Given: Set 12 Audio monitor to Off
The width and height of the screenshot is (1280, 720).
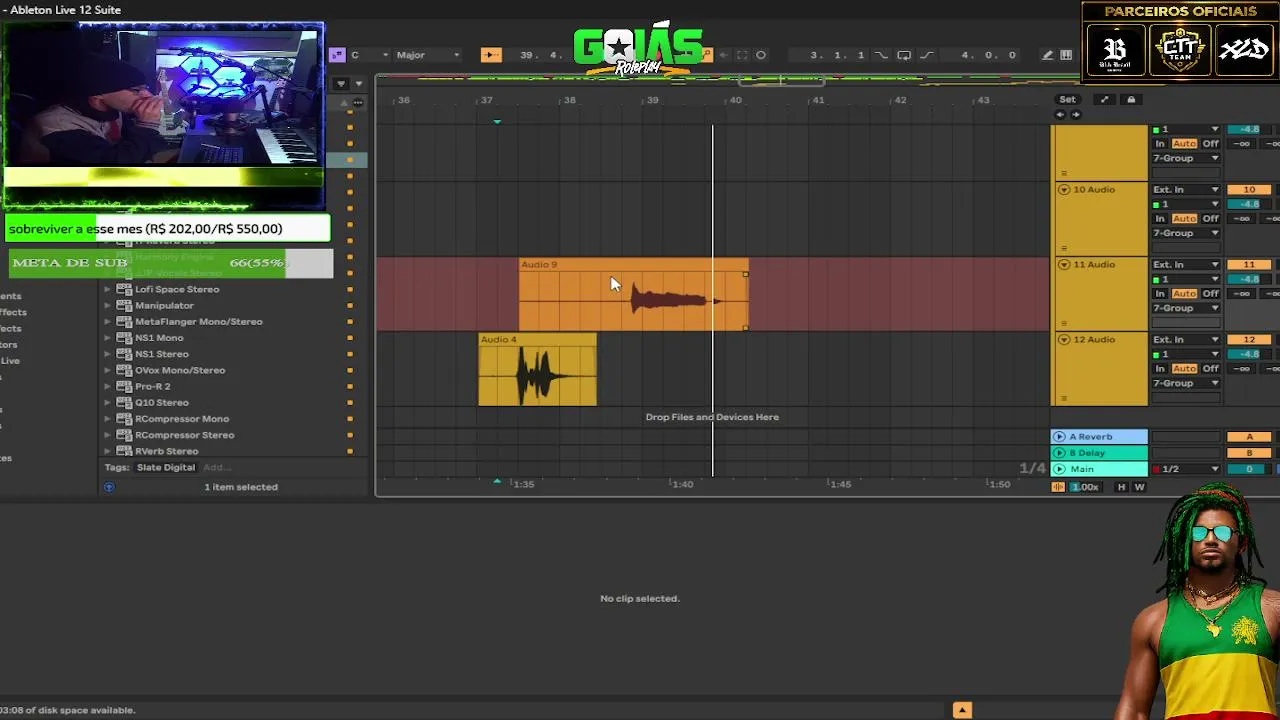Looking at the screenshot, I should coord(1210,369).
